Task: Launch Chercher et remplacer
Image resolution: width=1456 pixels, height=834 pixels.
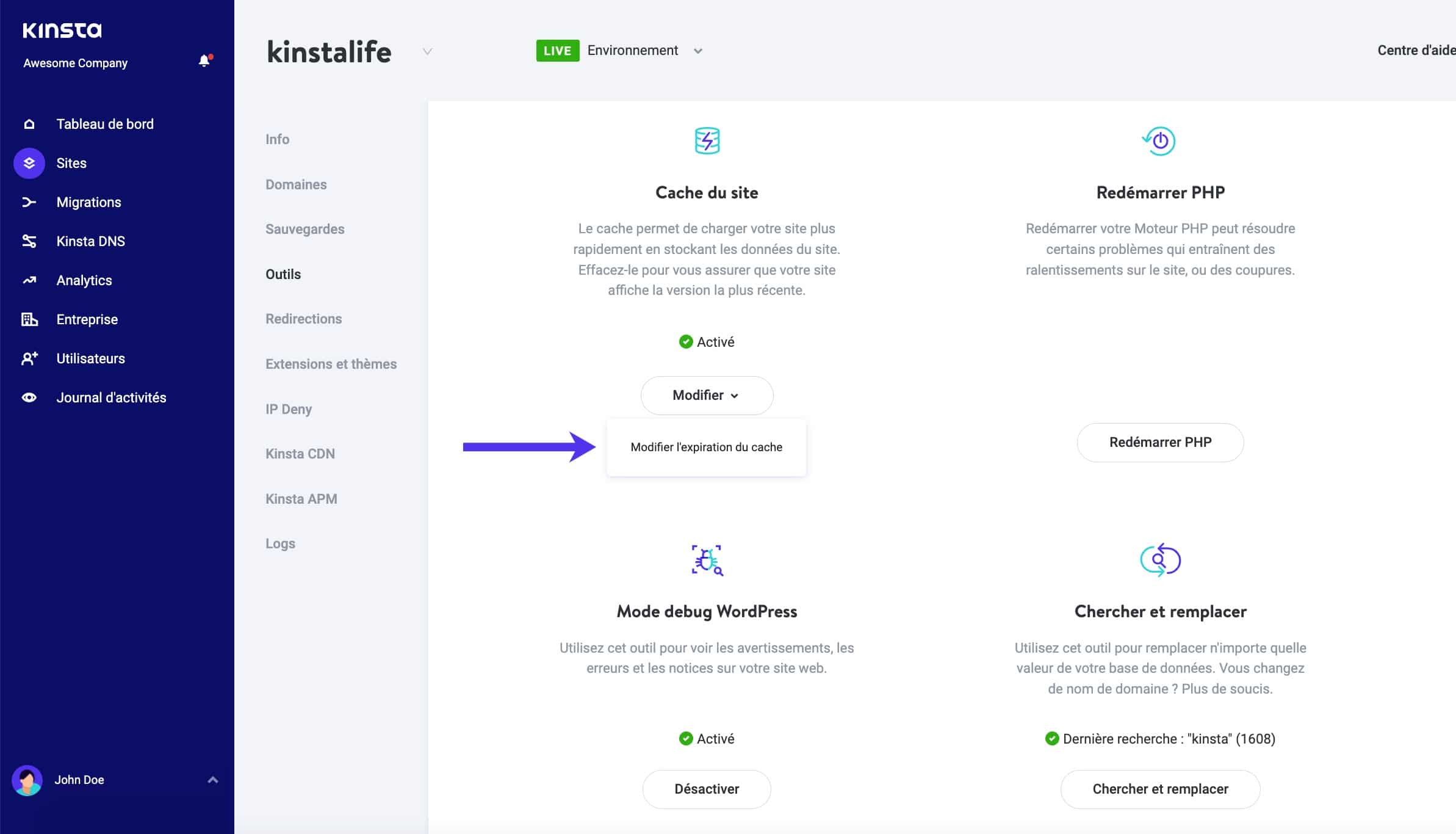Action: click(x=1160, y=789)
